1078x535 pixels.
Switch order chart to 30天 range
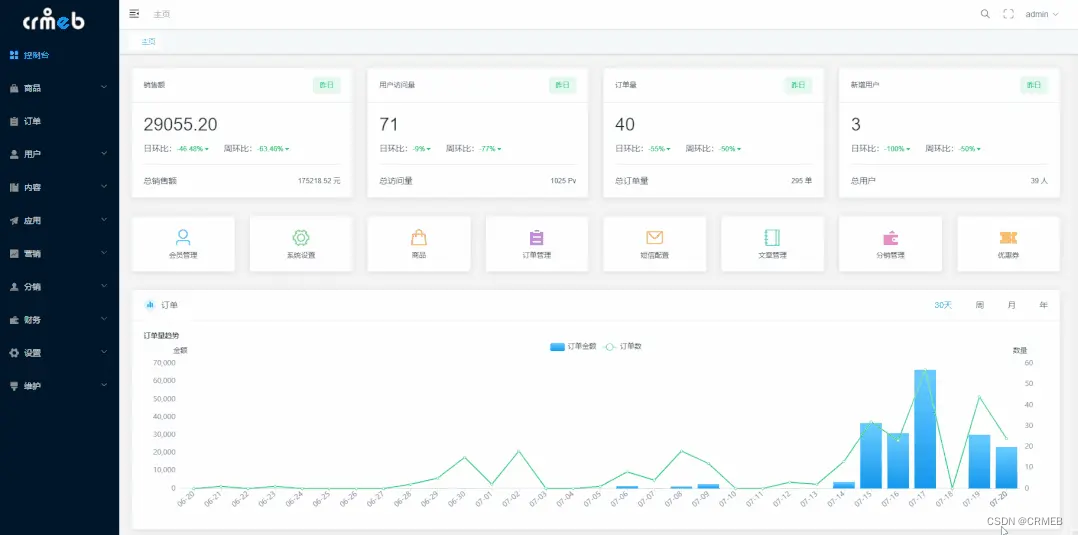[x=943, y=305]
